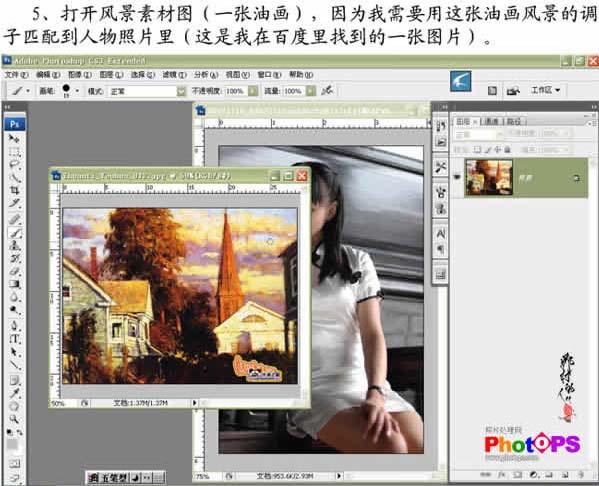Select the Magic Wand tool
Viewport: 599px width, 486px height.
[x=14, y=177]
